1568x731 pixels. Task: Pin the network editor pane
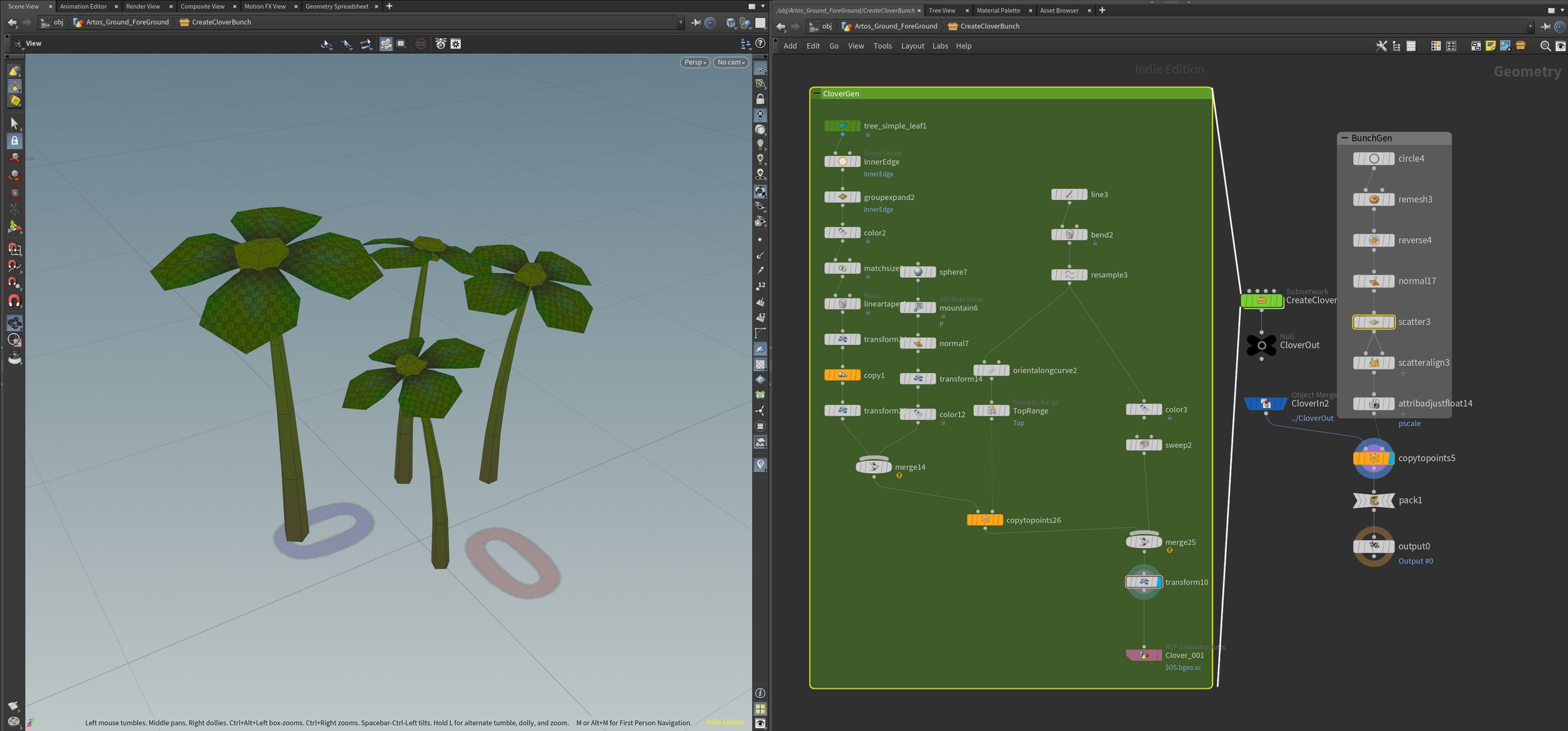[x=1545, y=26]
